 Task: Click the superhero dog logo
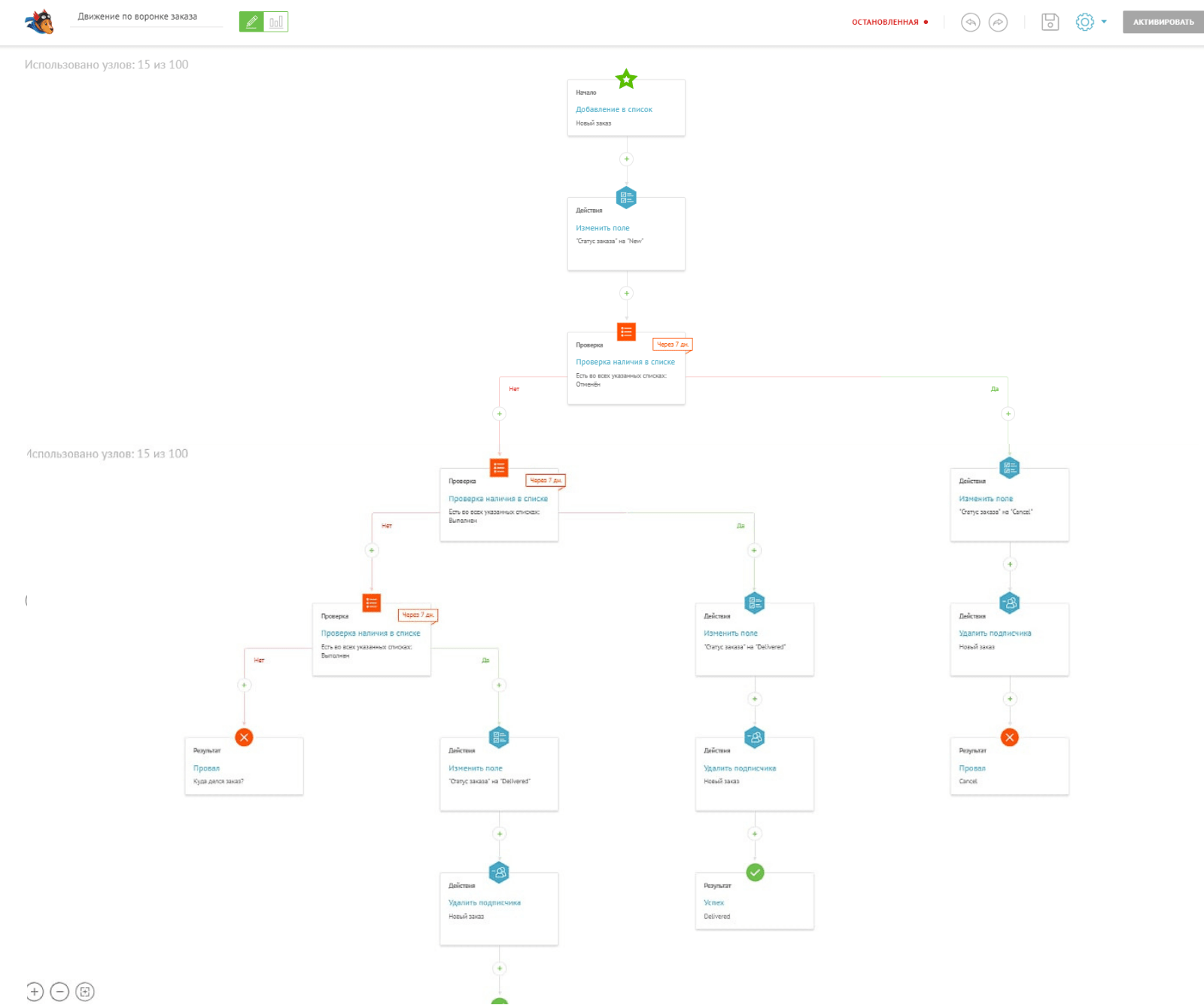click(39, 22)
